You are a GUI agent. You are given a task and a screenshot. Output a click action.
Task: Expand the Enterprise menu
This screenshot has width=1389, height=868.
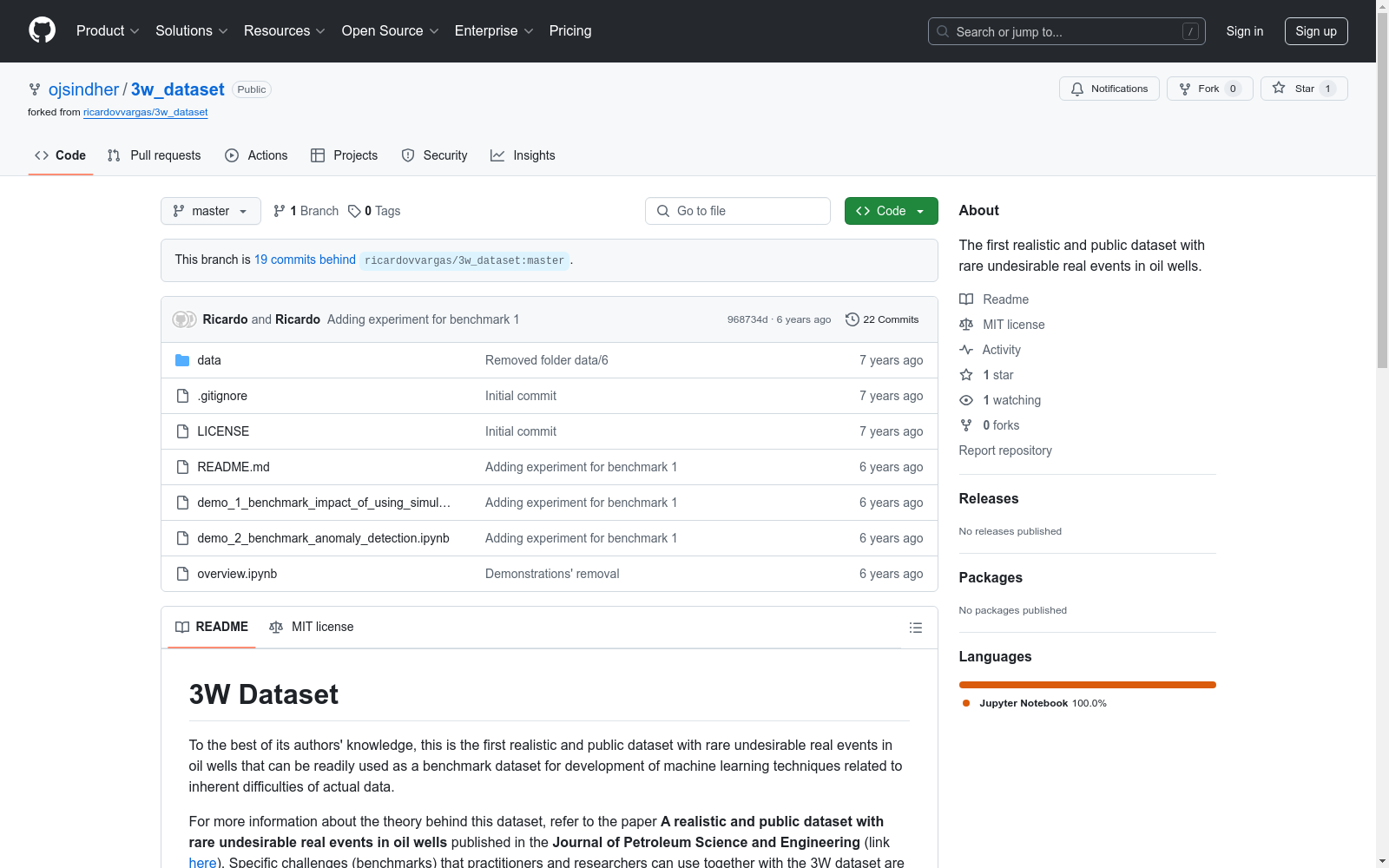(494, 30)
